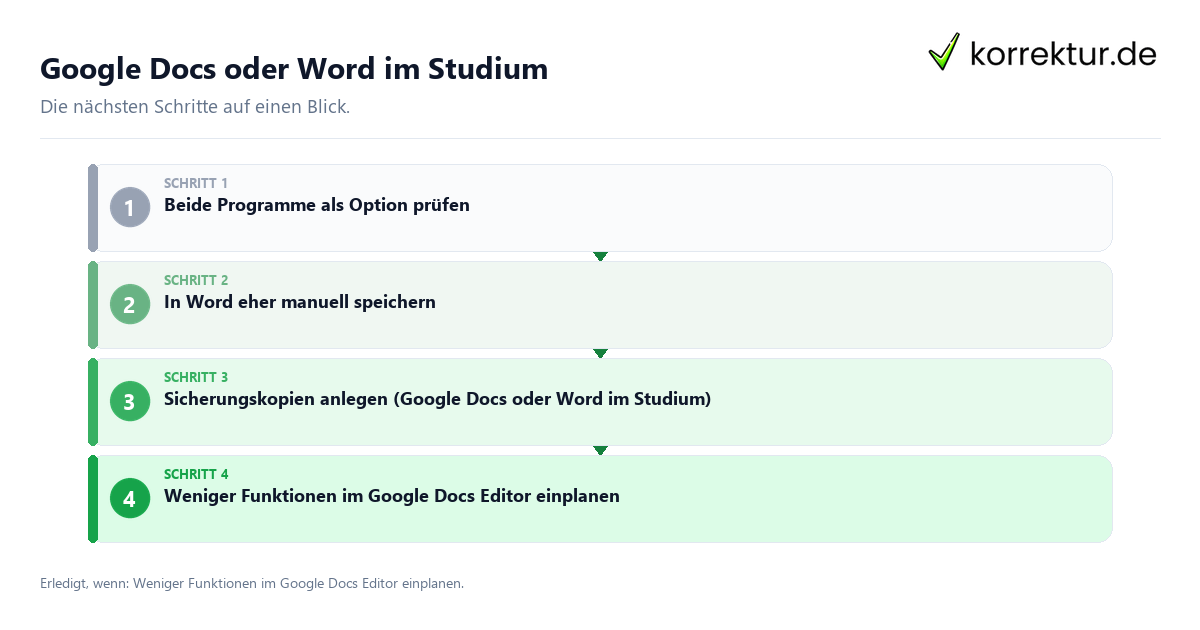Click the green checkmark logo icon
Image resolution: width=1200 pixels, height=630 pixels.
tap(944, 52)
